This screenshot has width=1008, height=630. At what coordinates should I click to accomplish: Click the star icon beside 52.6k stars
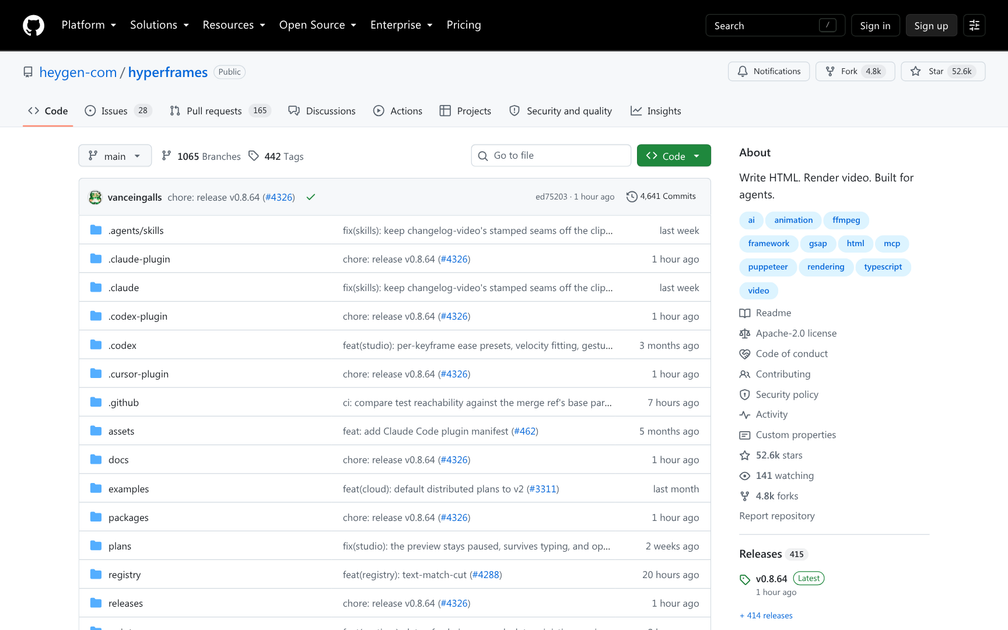pos(744,455)
